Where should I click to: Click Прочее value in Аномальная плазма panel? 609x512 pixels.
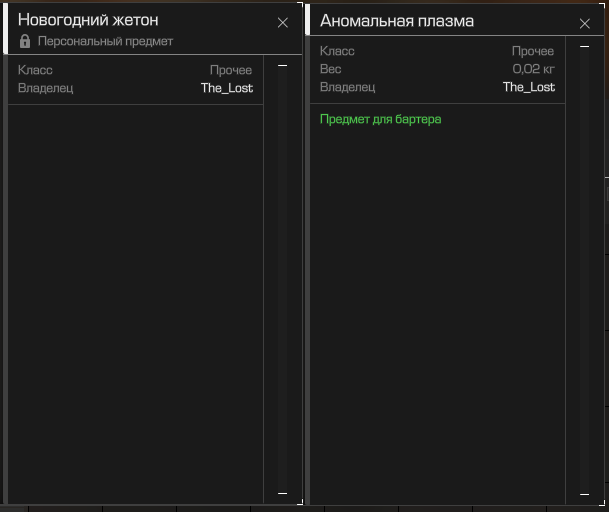pyautogui.click(x=532, y=51)
